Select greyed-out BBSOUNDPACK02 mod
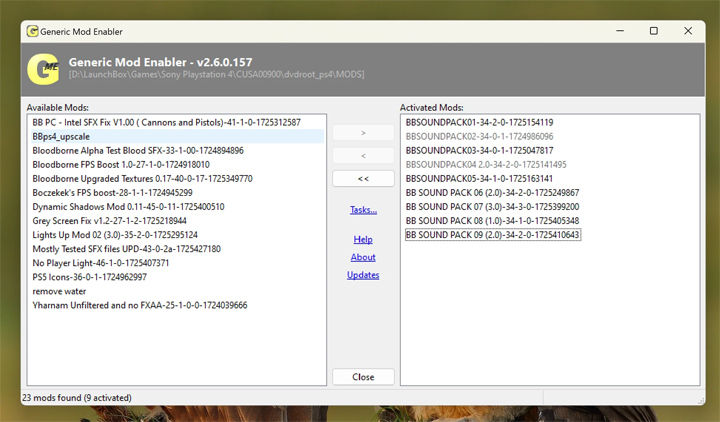Viewport: 720px width, 422px height. click(479, 137)
